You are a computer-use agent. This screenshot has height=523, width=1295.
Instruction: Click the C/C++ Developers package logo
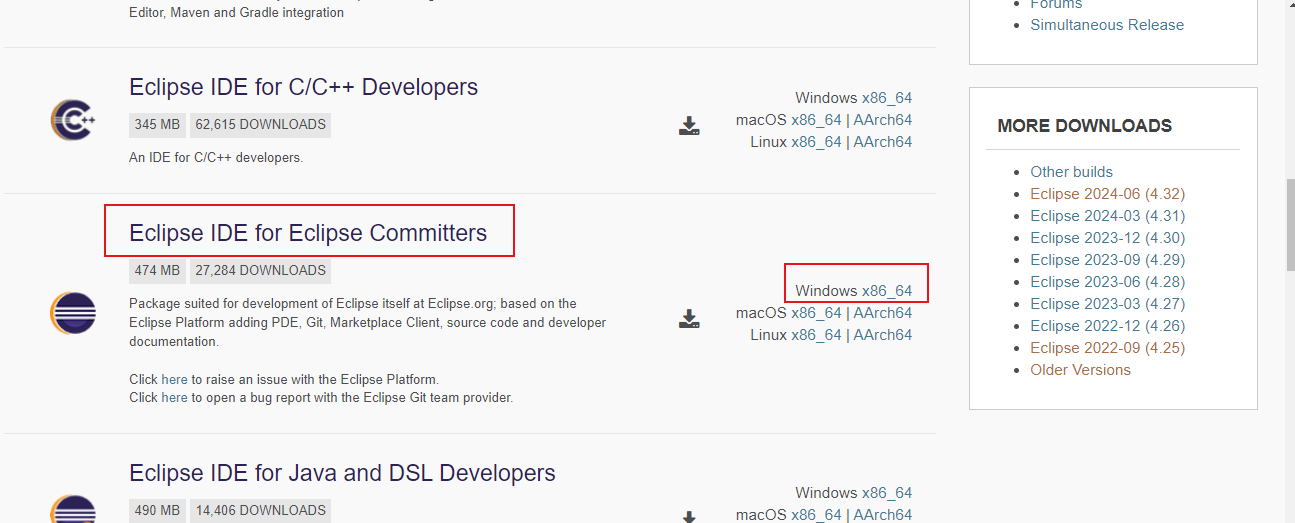pyautogui.click(x=73, y=120)
